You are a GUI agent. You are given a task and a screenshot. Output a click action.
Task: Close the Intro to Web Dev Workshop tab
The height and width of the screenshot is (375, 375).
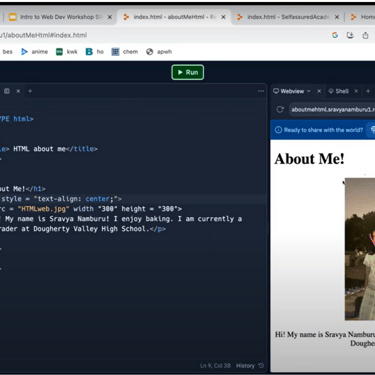[110, 17]
